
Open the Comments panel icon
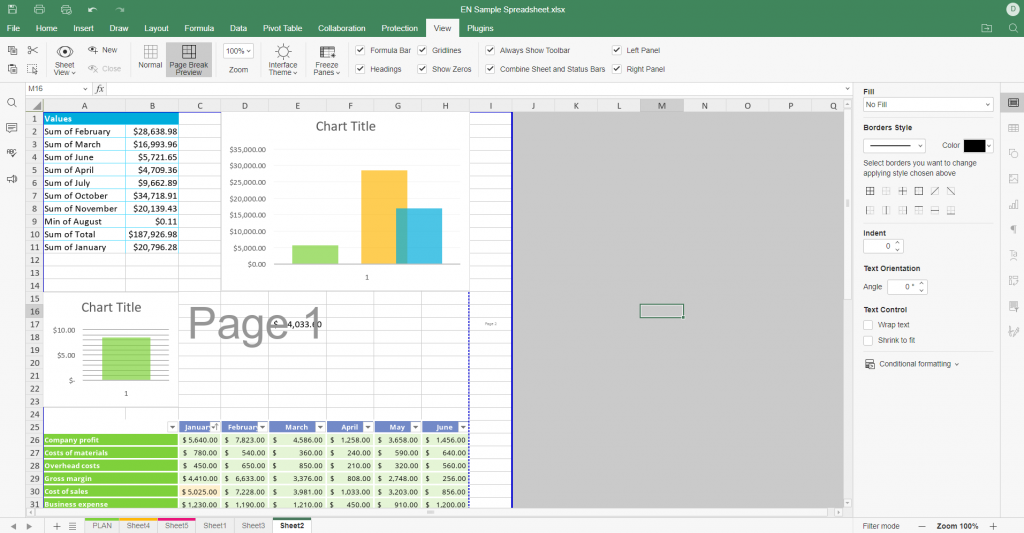pos(12,128)
